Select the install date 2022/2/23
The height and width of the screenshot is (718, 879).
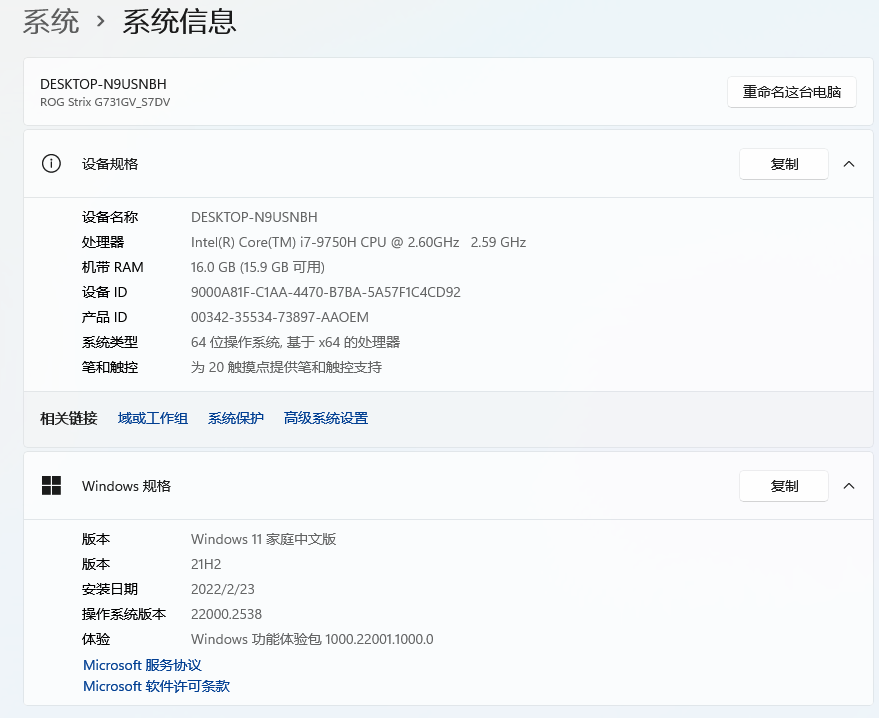tap(223, 589)
